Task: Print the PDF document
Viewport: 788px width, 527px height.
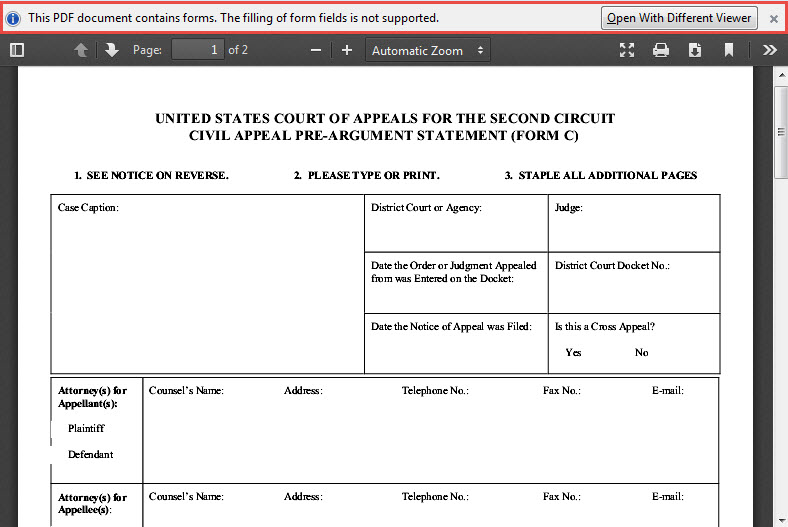Action: (x=661, y=50)
